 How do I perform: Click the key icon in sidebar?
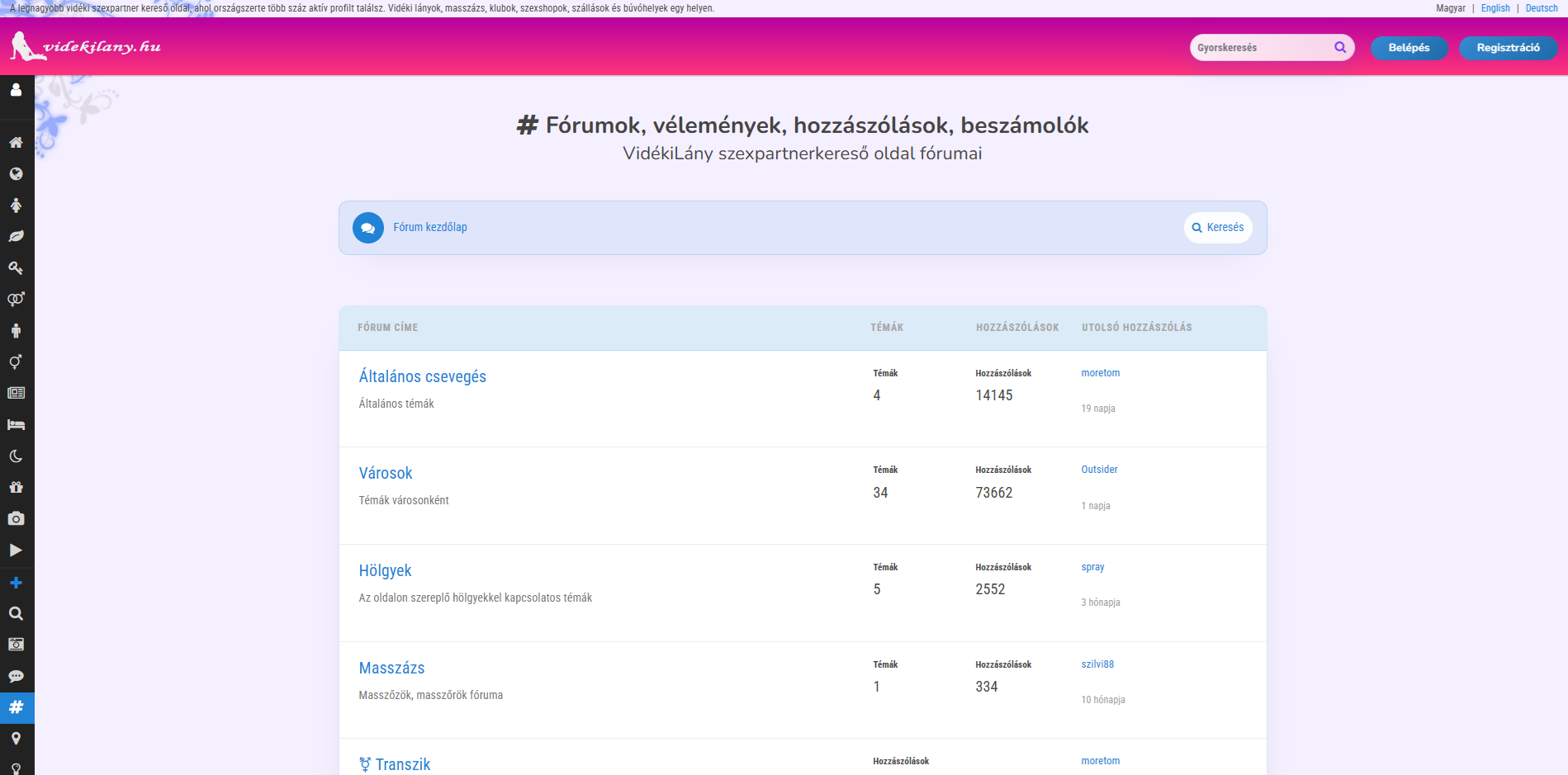[16, 267]
